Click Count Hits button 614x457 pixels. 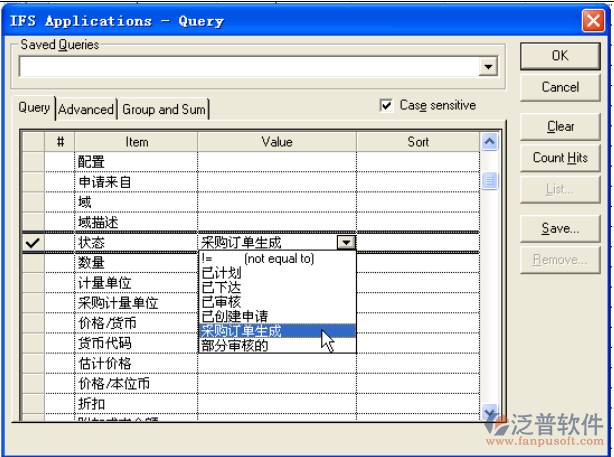pyautogui.click(x=560, y=158)
